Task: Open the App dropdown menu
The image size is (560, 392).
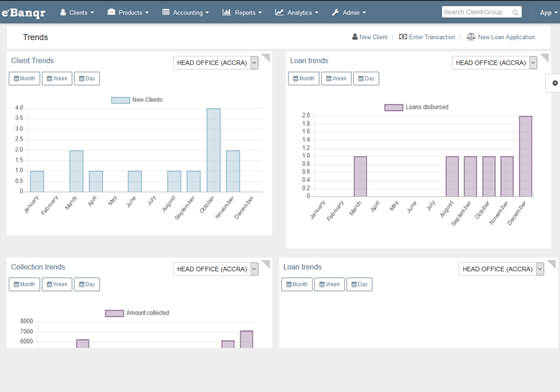Action: (548, 12)
